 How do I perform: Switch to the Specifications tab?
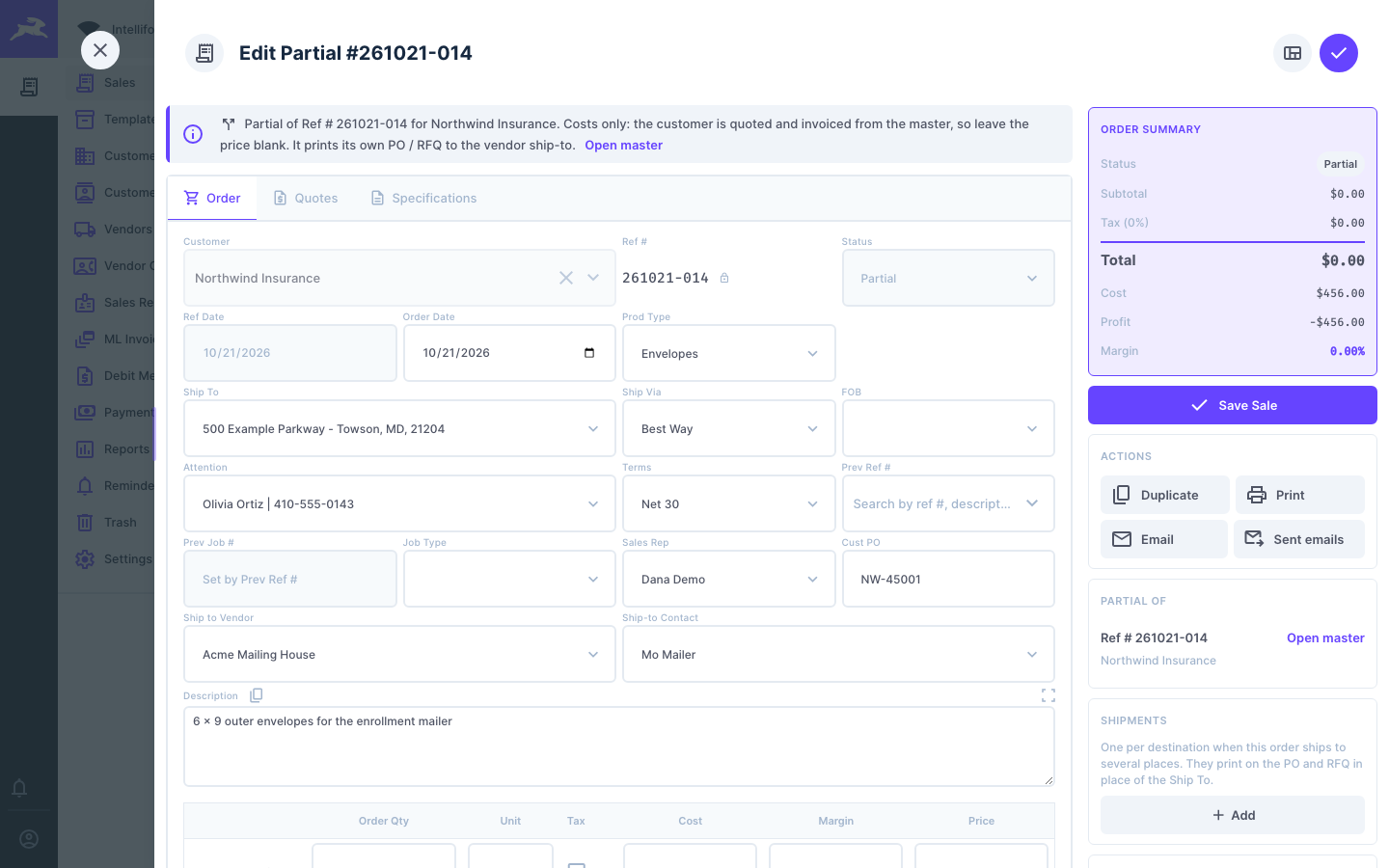tap(423, 198)
